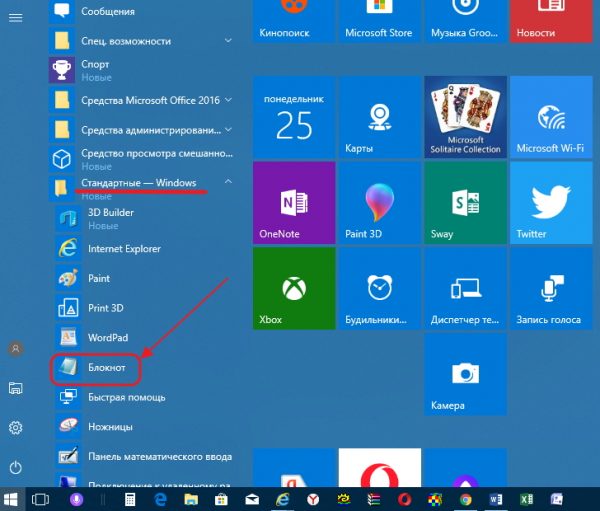Open the Paint 3D tile
Screen dimensions: 600x511
tap(378, 204)
